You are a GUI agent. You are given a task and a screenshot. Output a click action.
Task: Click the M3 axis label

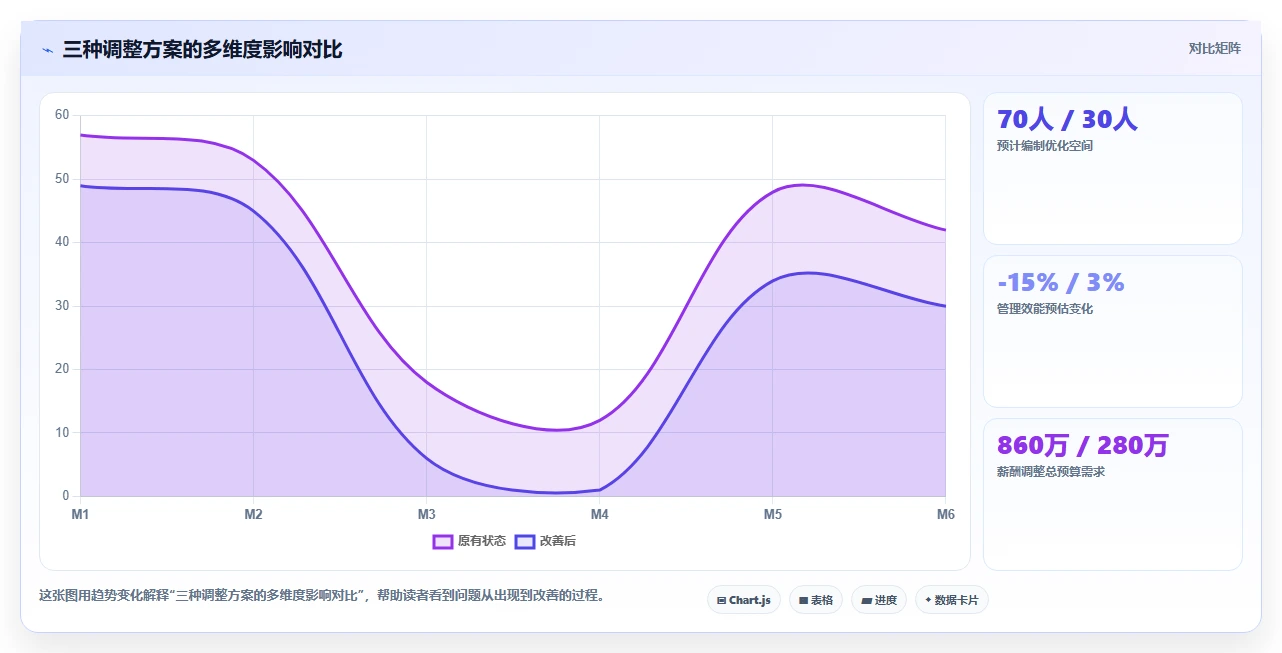pyautogui.click(x=426, y=515)
